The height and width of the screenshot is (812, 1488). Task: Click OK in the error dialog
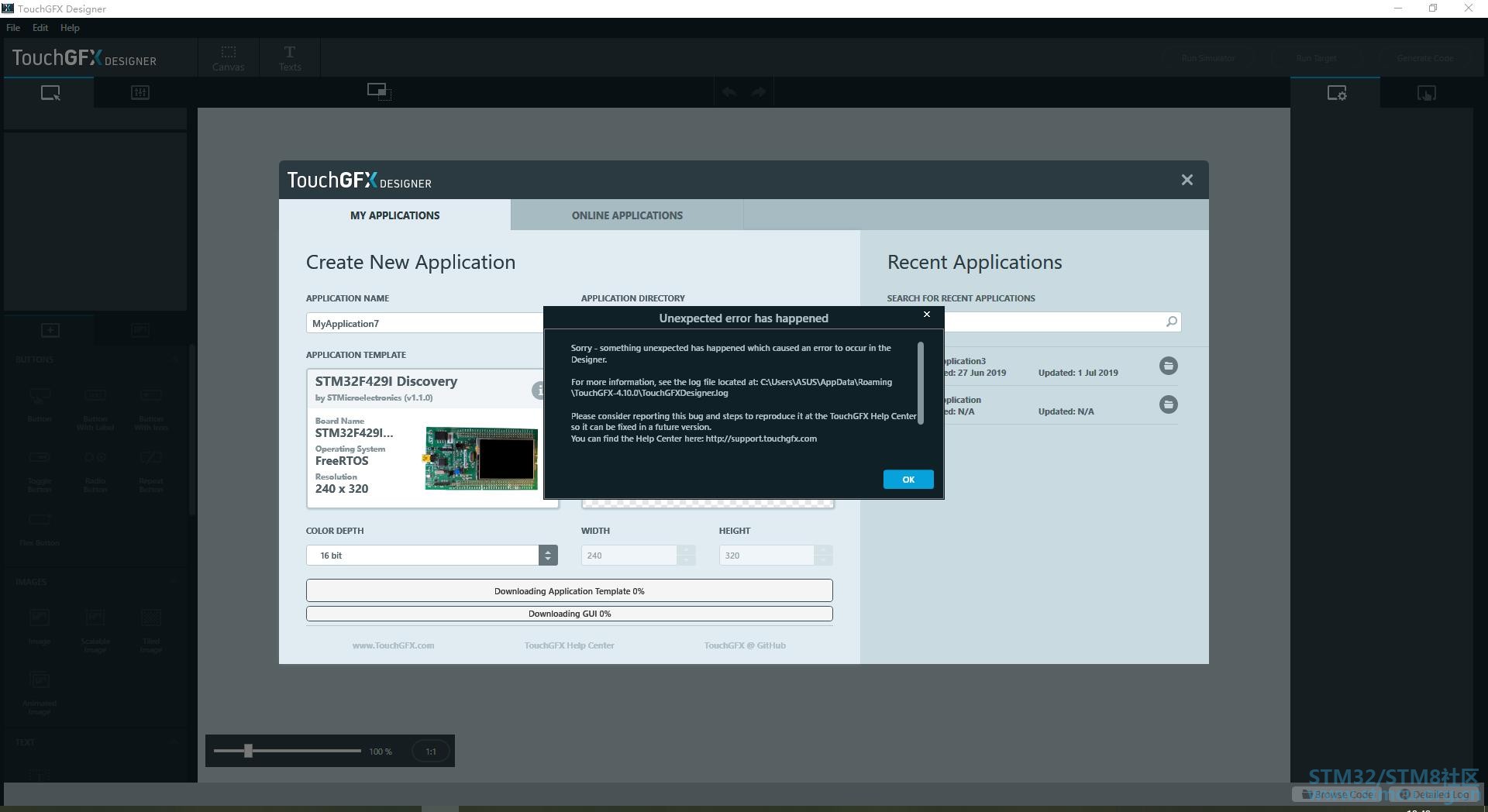pos(908,480)
